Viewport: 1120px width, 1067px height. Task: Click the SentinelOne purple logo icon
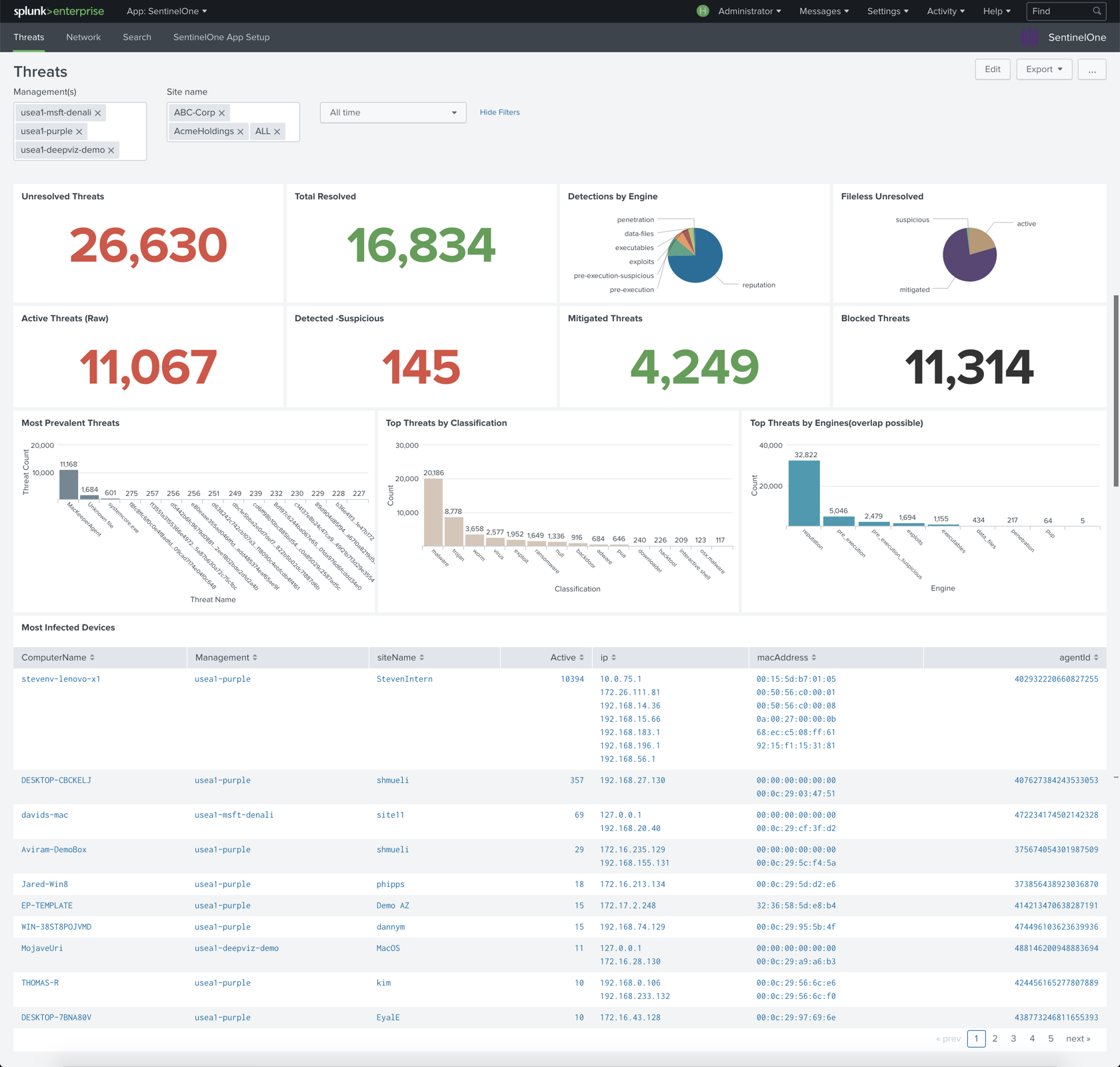(1029, 37)
